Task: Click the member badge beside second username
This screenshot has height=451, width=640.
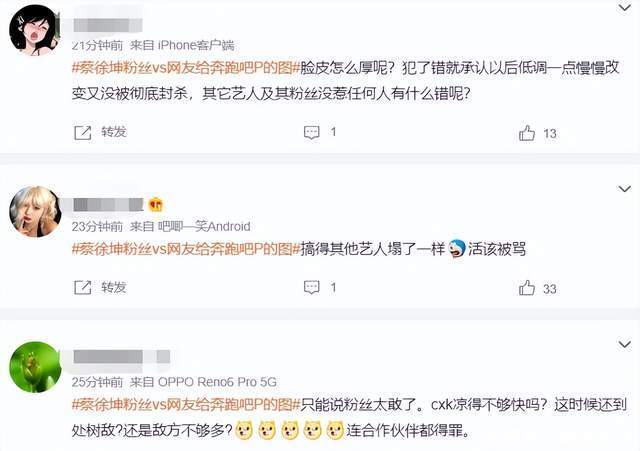Action: pyautogui.click(x=156, y=204)
